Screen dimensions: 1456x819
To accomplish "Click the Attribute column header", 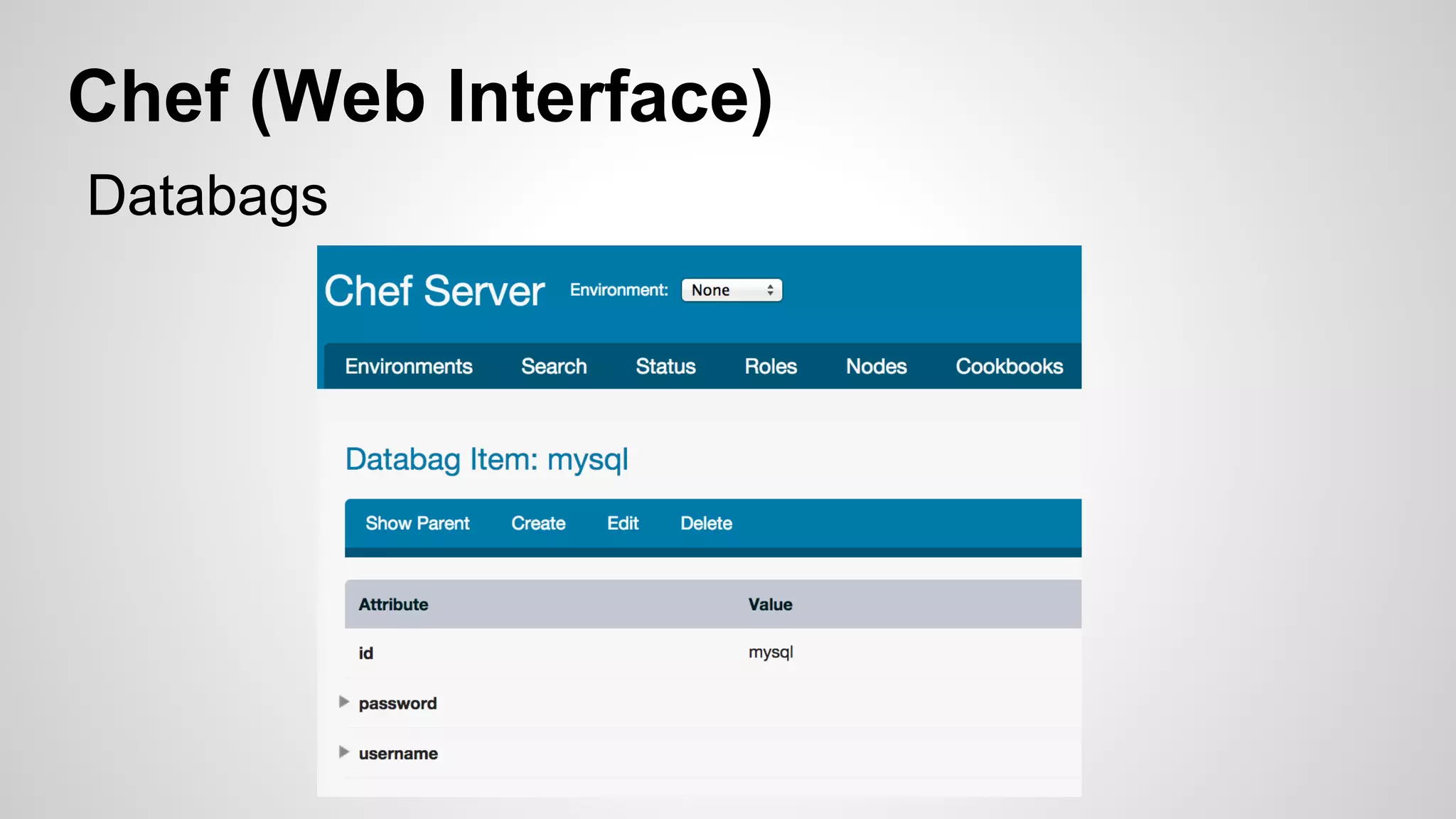I will pyautogui.click(x=393, y=604).
